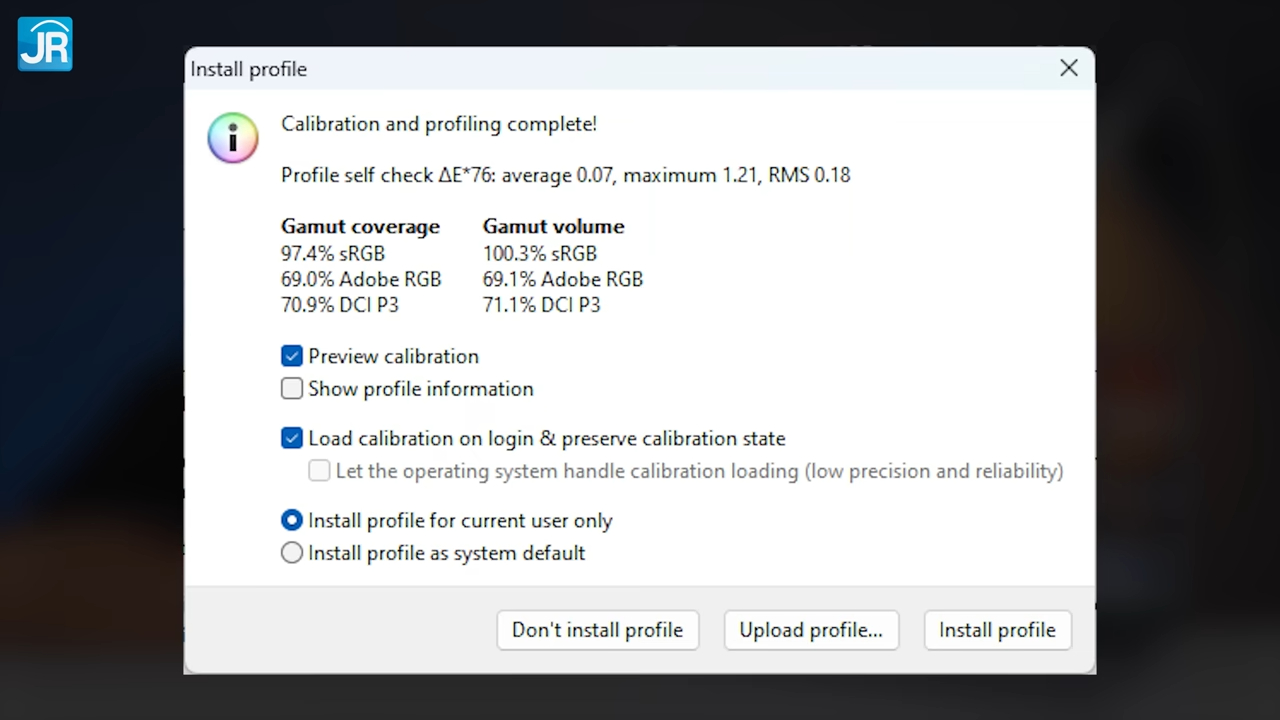Screen dimensions: 1280x720
Task: Click the JR logo in the corner
Action: pyautogui.click(x=44, y=43)
